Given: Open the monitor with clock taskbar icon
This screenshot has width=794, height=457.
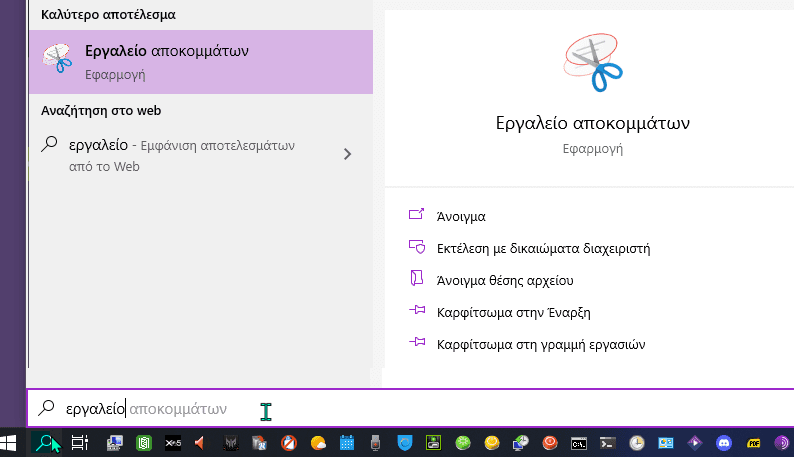Looking at the screenshot, I should coord(521,443).
